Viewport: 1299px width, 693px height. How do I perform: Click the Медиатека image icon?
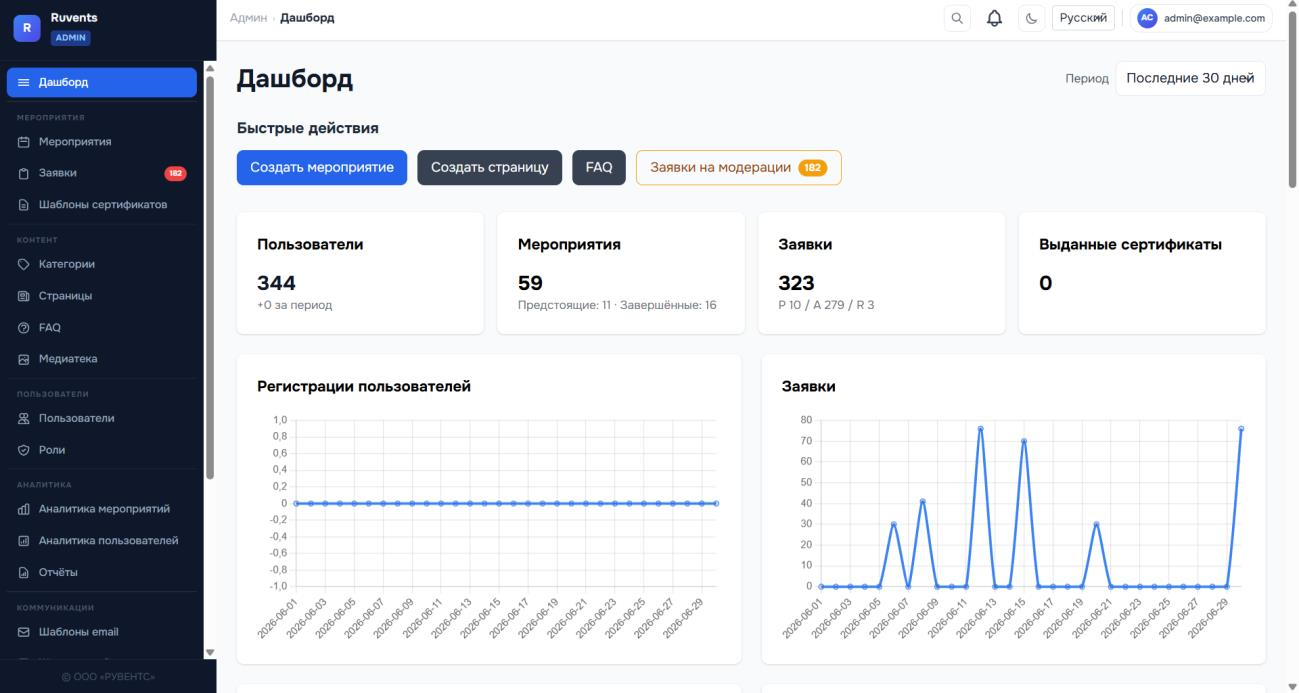click(x=24, y=359)
